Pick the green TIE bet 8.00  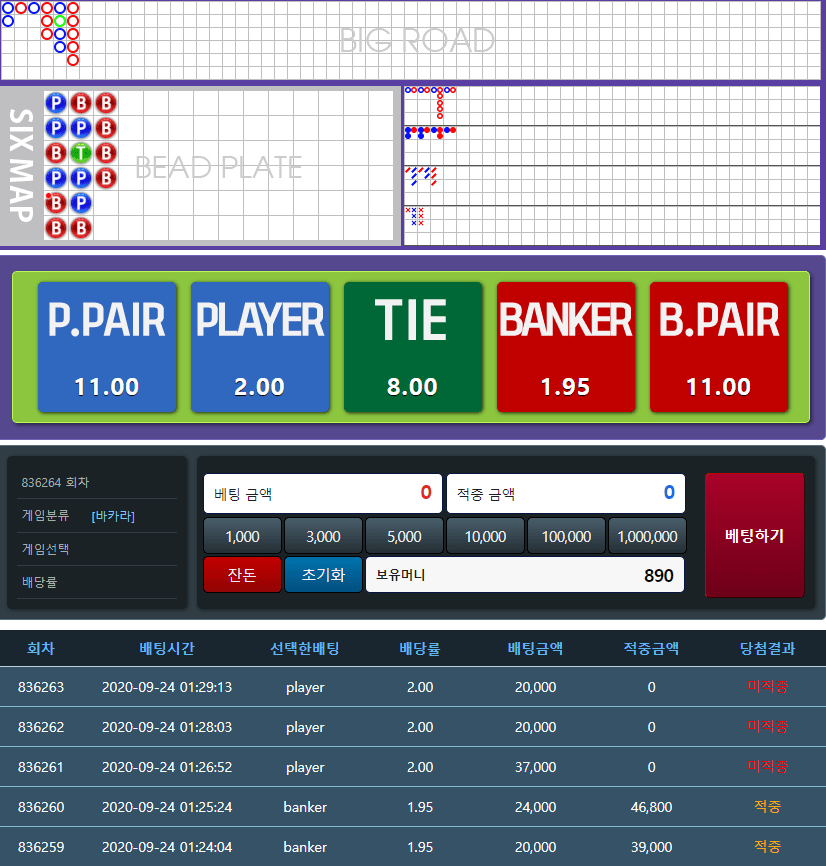413,347
